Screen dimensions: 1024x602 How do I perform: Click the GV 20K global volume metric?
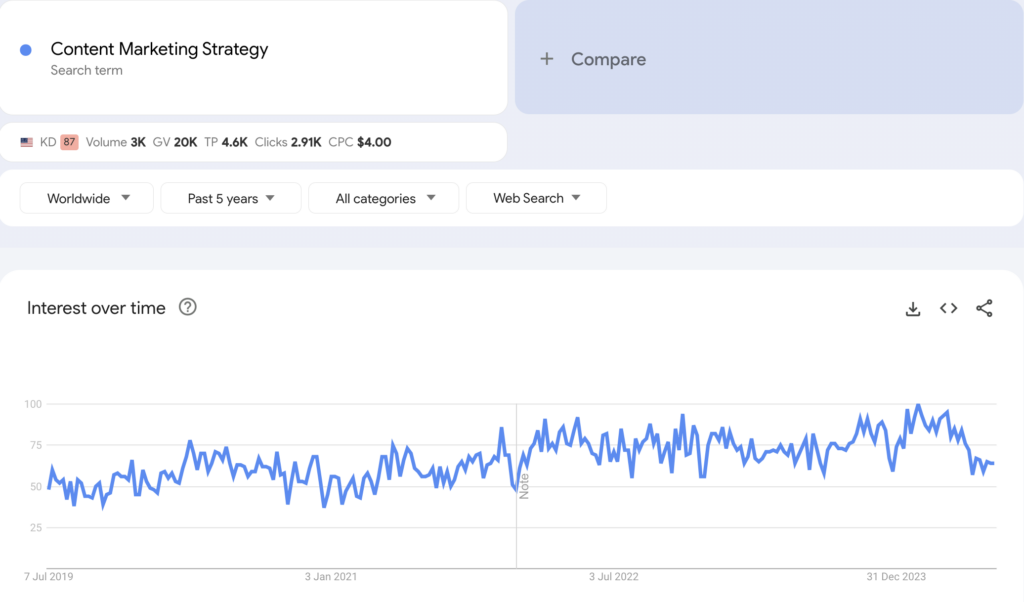[x=175, y=142]
